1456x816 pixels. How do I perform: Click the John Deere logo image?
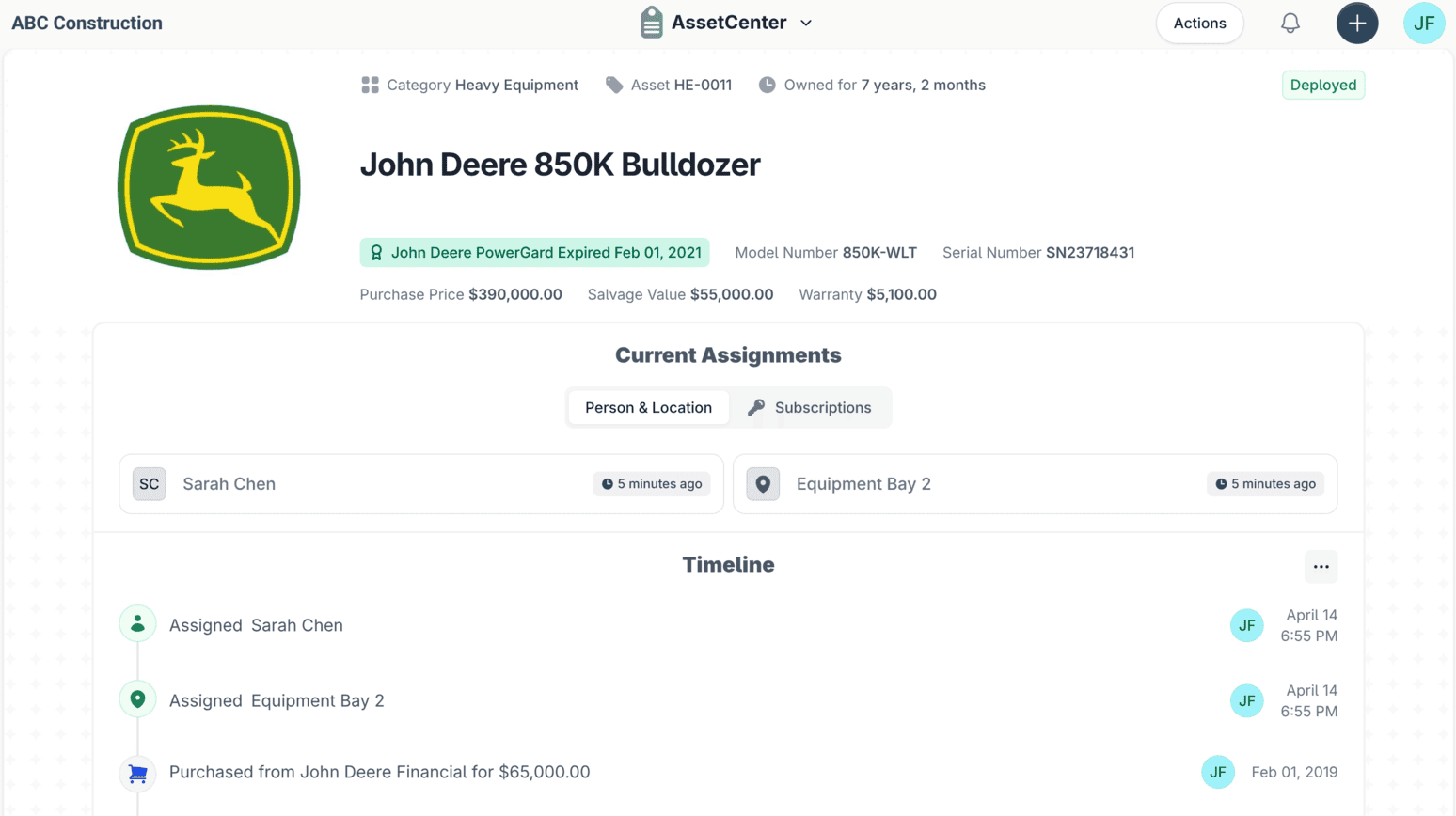pos(209,187)
